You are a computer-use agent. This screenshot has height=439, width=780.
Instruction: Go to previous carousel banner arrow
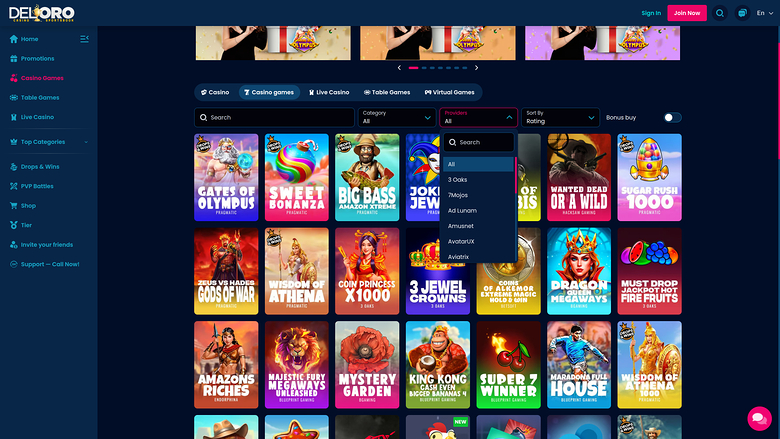[x=400, y=67]
